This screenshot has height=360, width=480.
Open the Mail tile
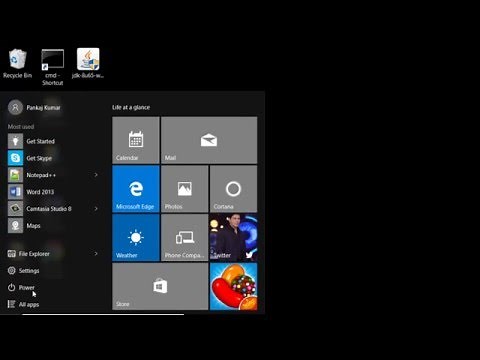[209, 140]
